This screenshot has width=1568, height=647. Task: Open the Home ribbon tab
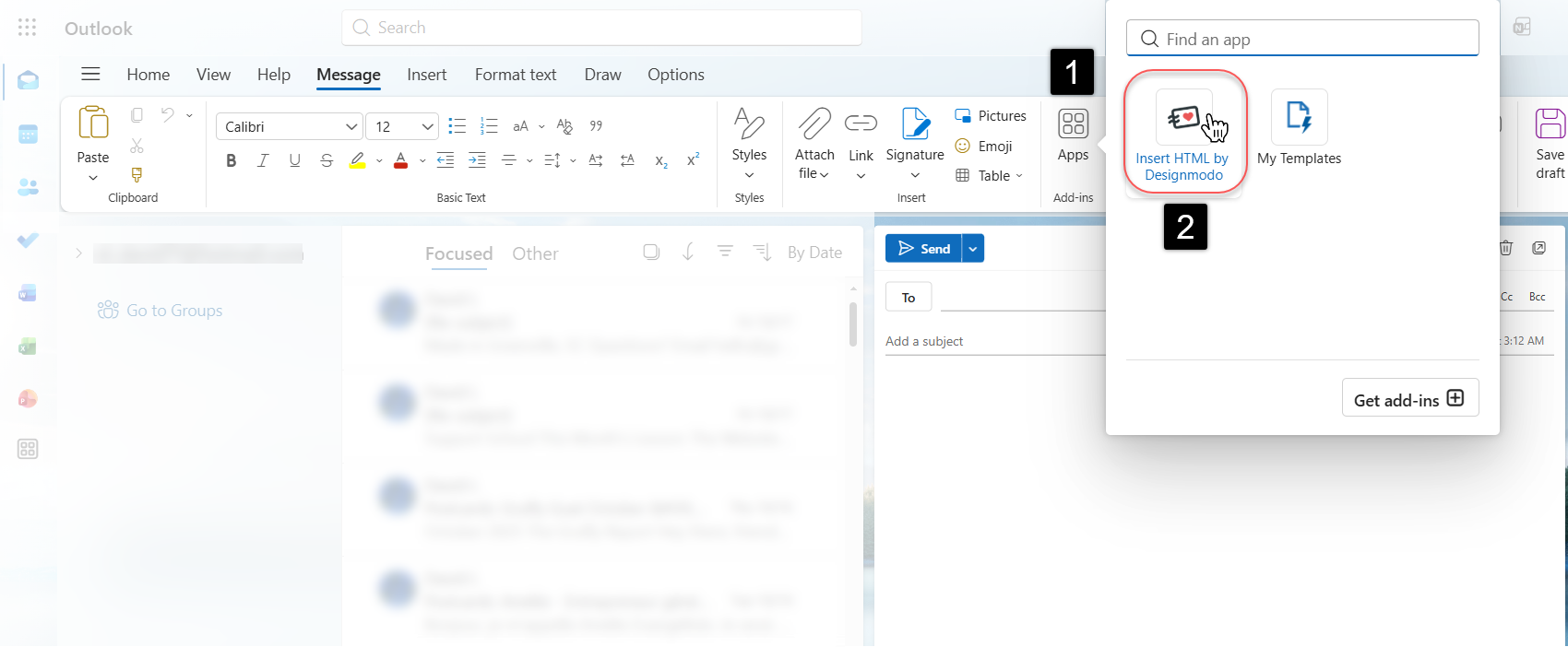[148, 75]
